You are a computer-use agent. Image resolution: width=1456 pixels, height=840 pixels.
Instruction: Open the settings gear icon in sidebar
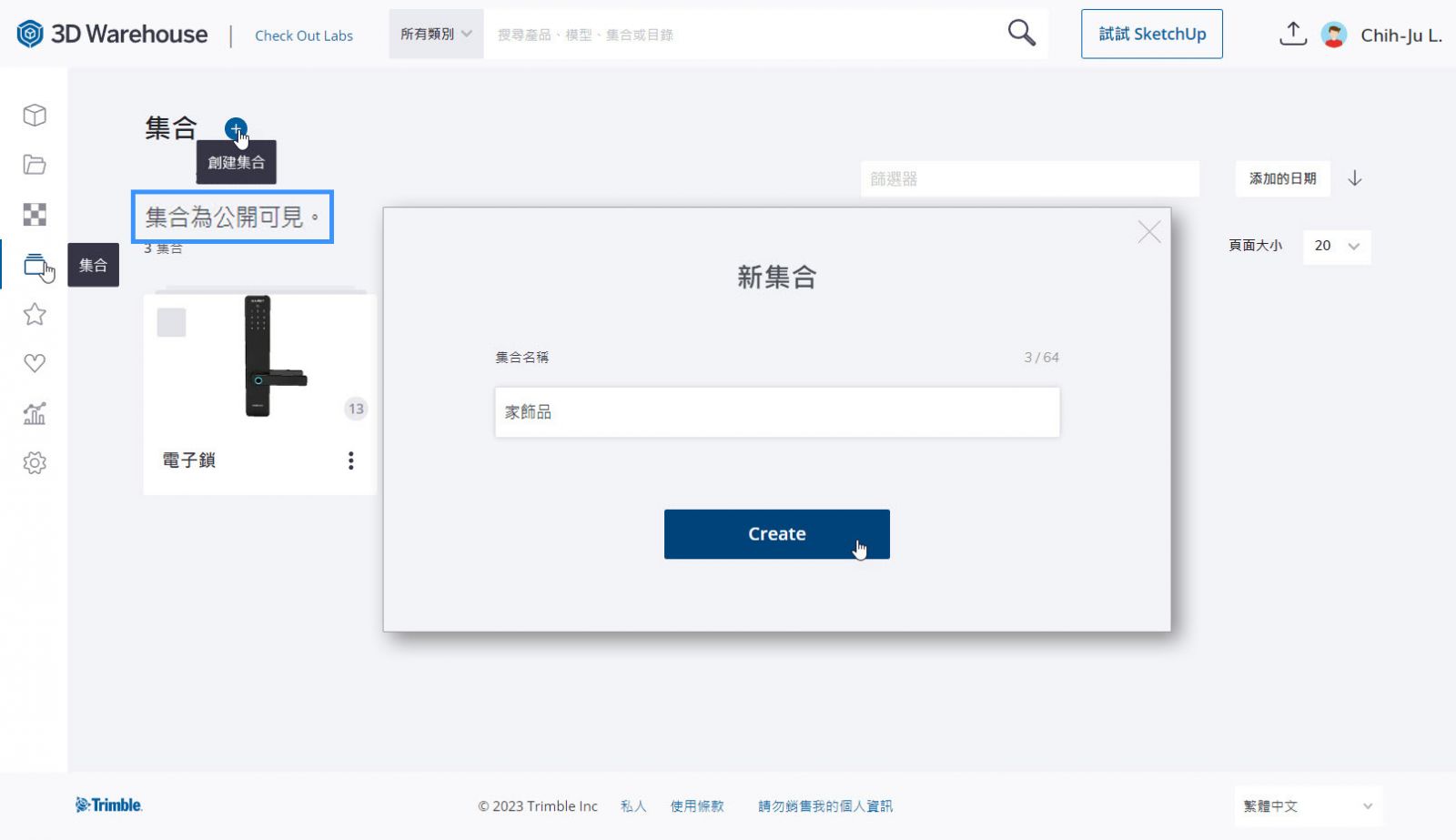(x=35, y=462)
